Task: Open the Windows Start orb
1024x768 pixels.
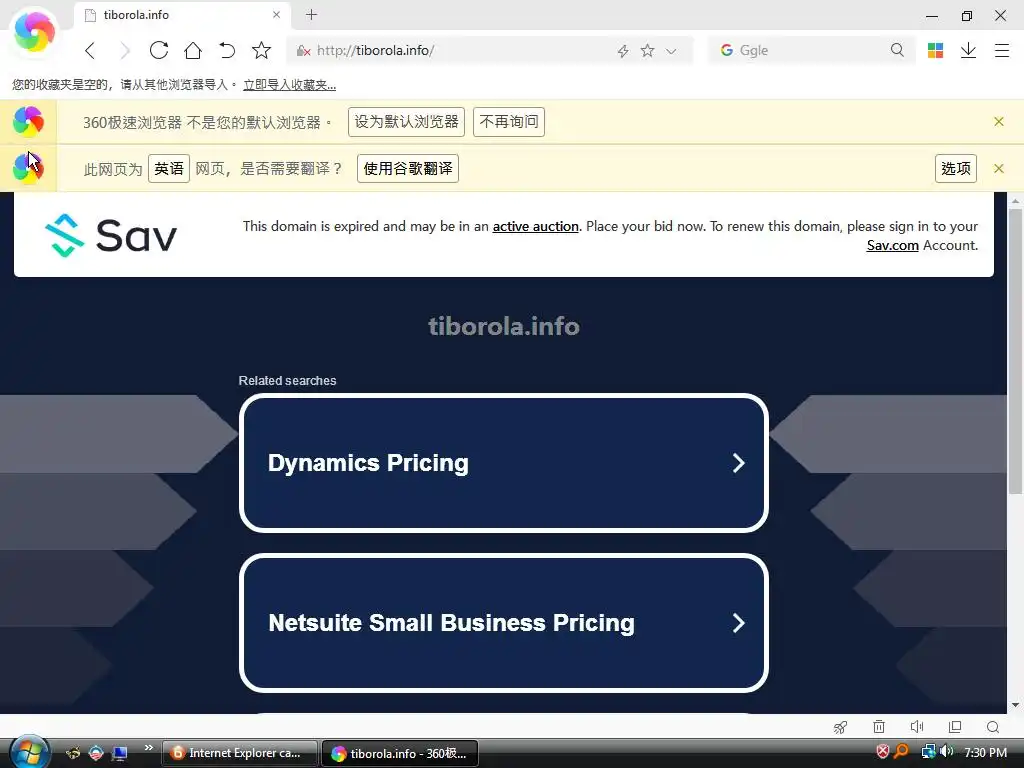Action: 29,752
